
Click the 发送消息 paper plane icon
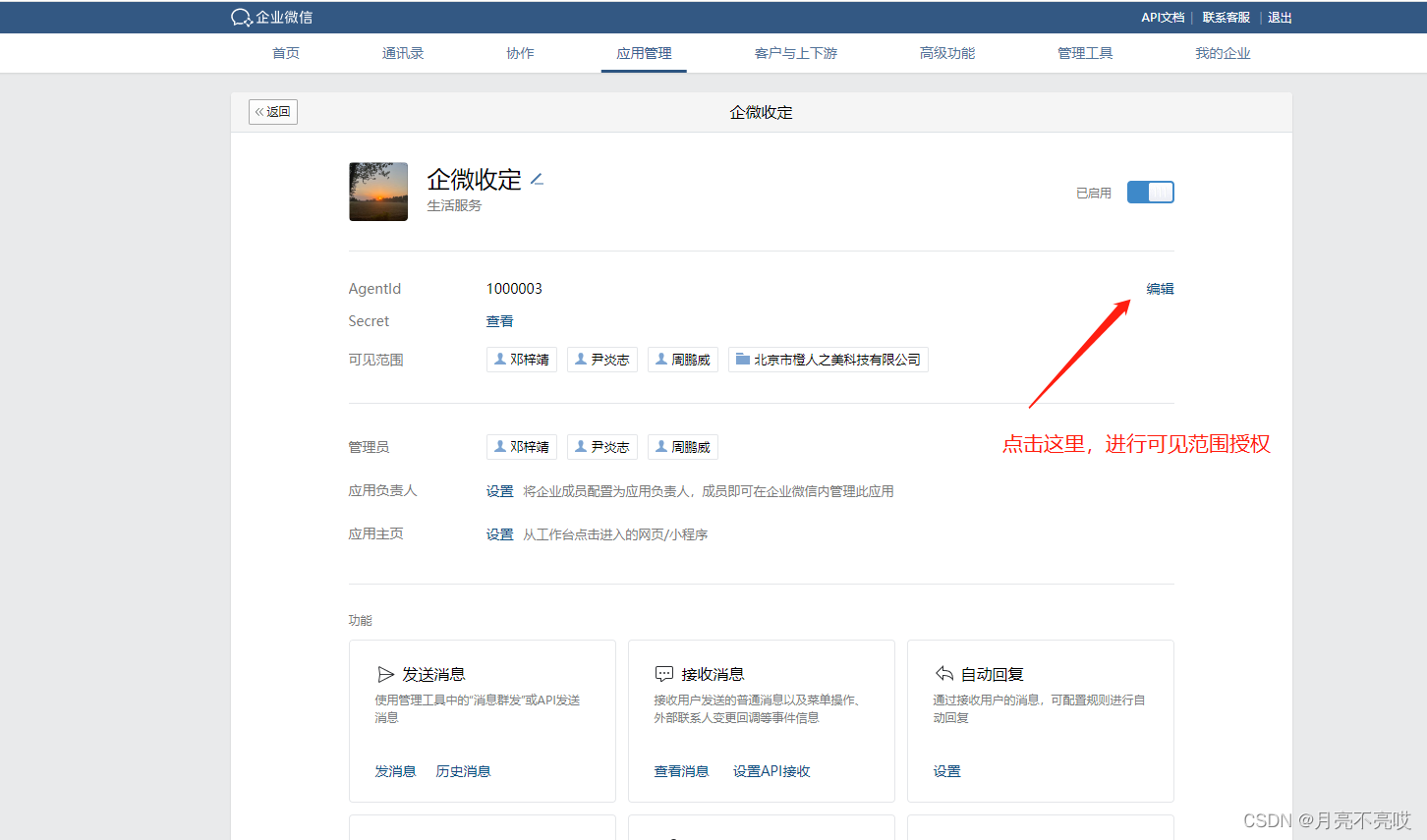click(x=386, y=674)
